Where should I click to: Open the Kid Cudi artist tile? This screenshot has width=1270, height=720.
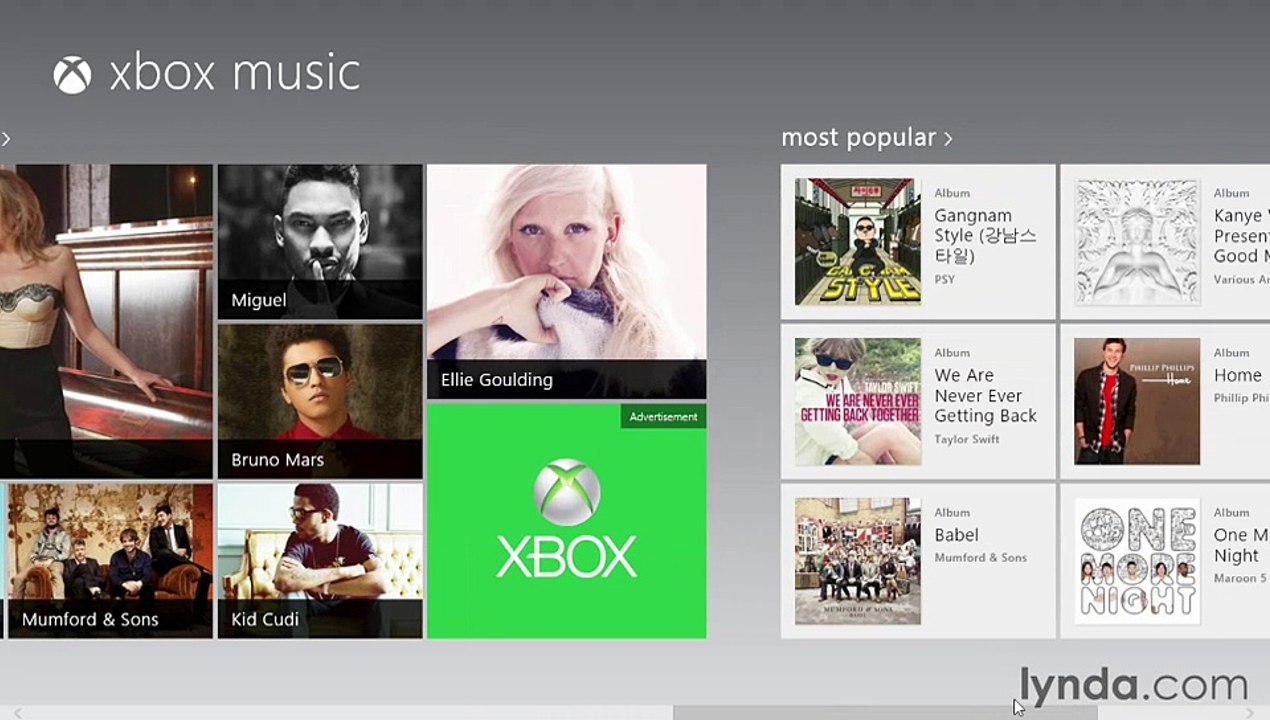320,561
